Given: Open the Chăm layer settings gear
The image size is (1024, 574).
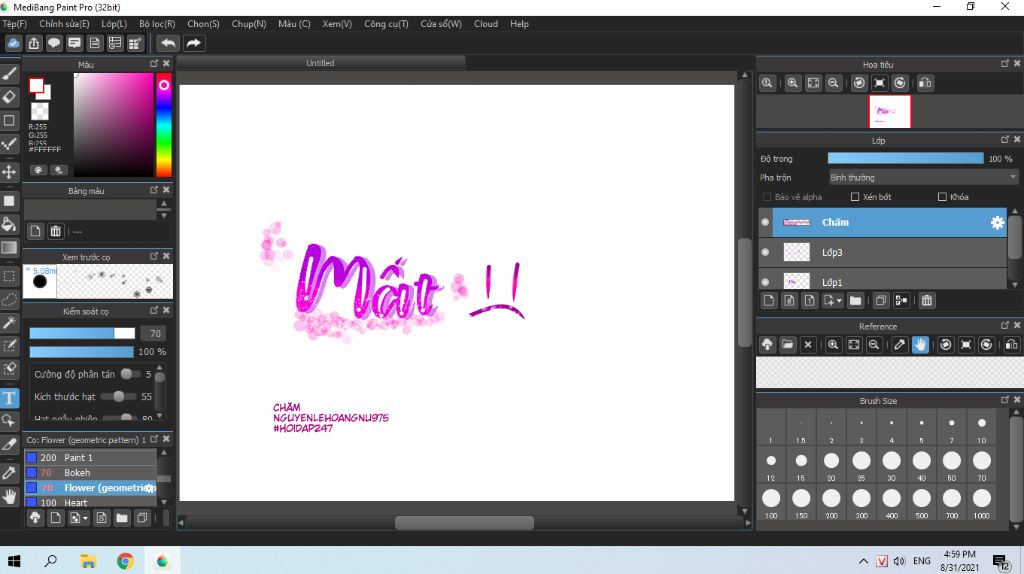Looking at the screenshot, I should (x=997, y=222).
